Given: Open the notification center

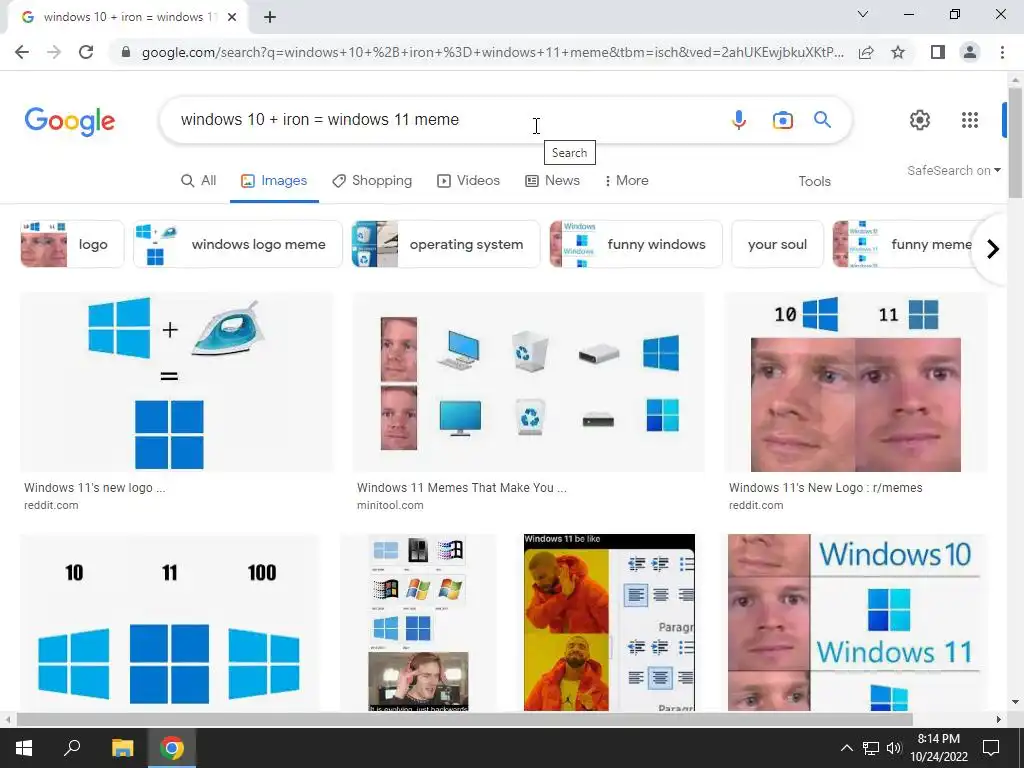Looking at the screenshot, I should (991, 748).
